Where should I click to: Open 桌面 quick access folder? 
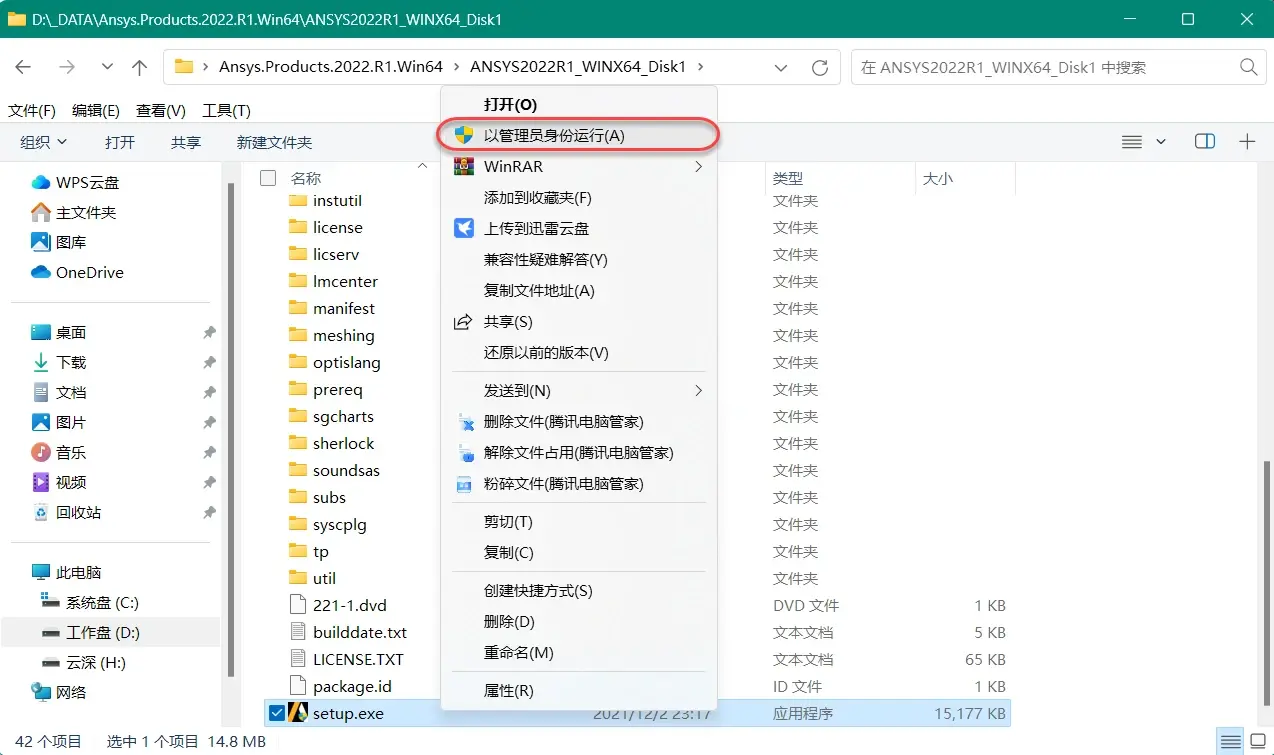59,332
